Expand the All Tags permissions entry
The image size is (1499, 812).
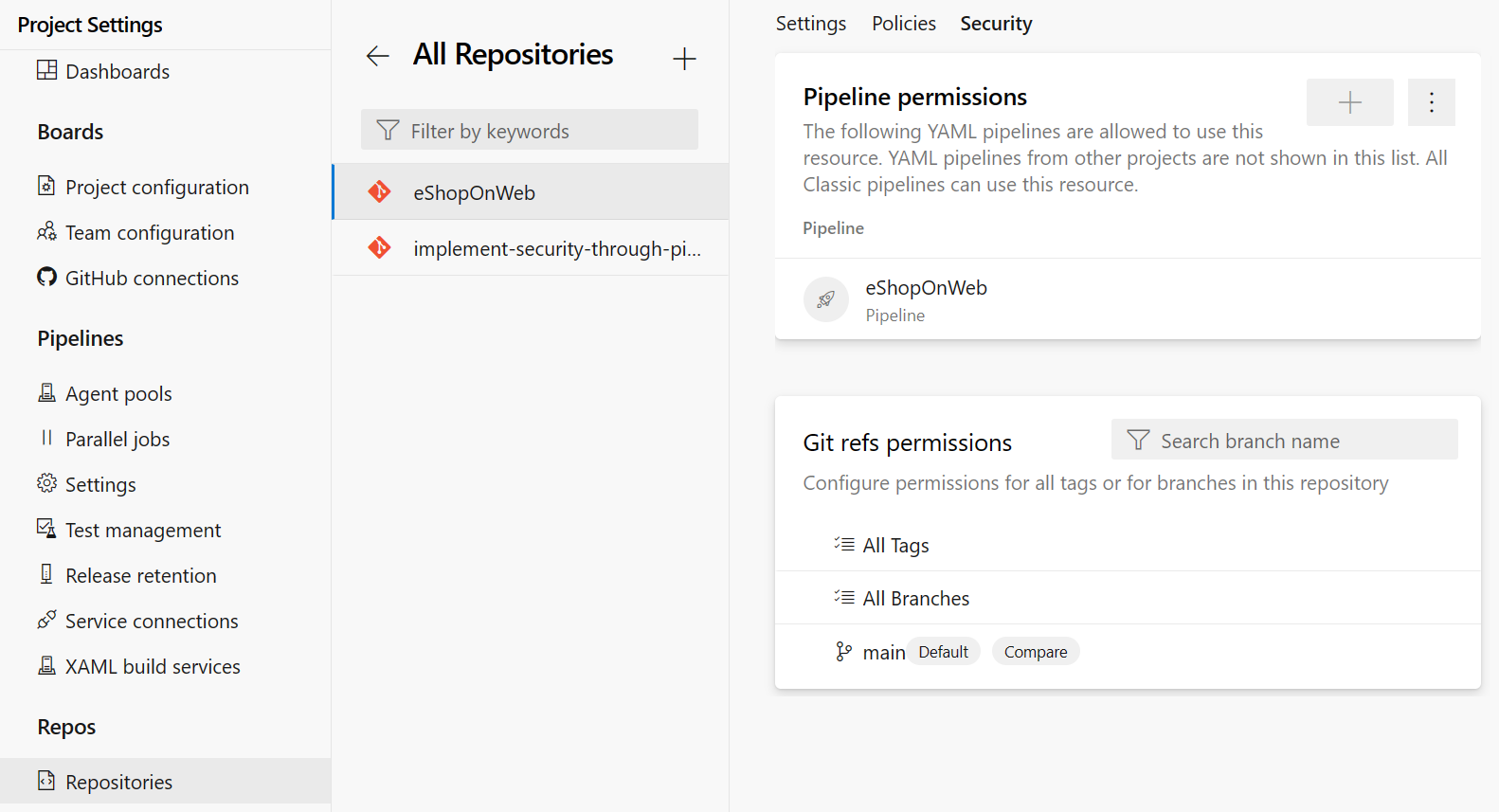point(894,545)
